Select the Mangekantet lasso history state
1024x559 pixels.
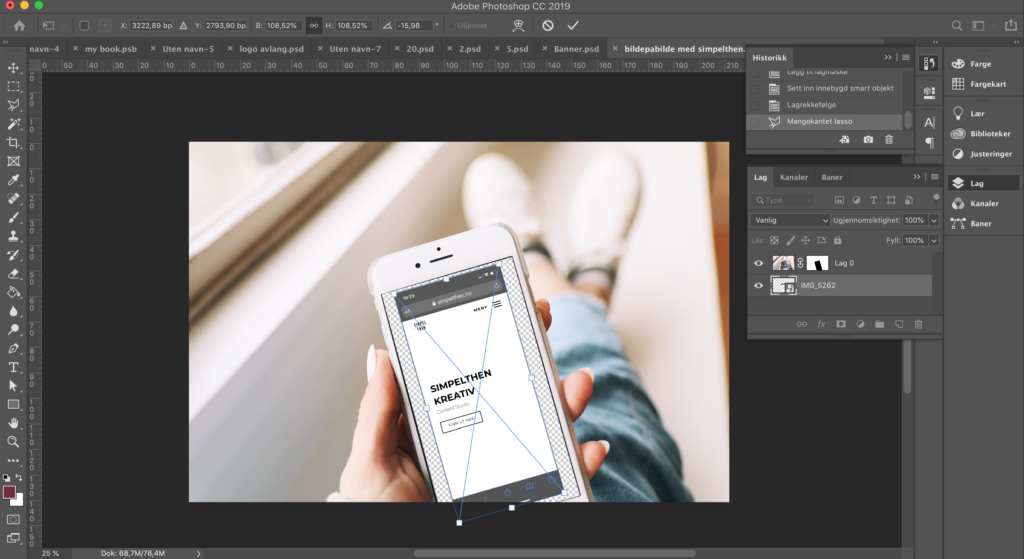[x=819, y=121]
